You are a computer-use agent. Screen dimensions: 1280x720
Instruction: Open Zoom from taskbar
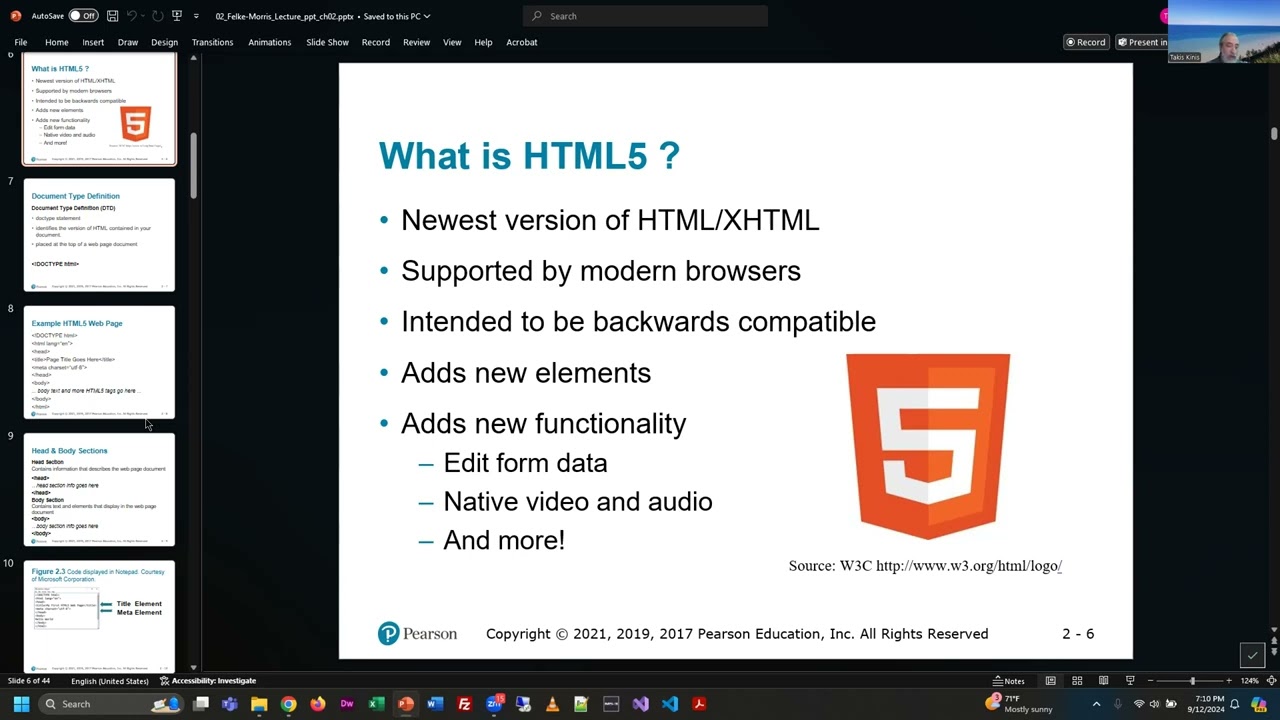pos(494,704)
